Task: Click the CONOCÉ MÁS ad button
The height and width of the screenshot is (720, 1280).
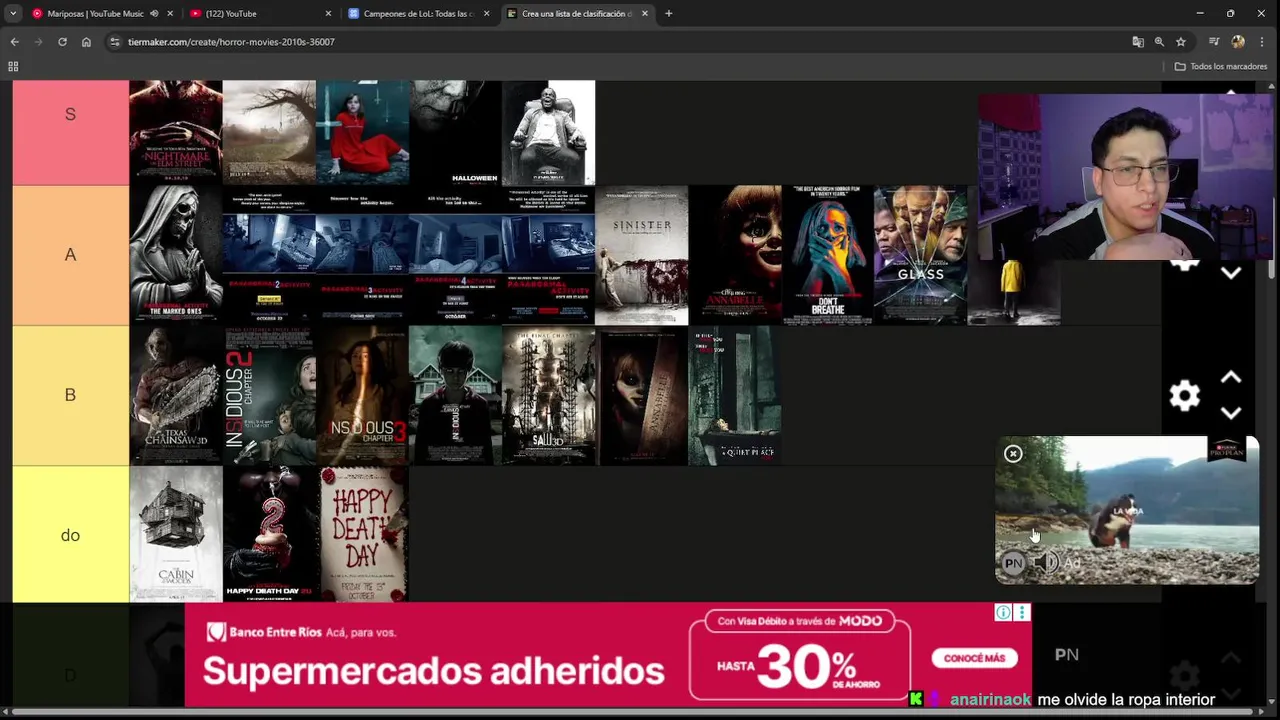Action: [x=974, y=658]
